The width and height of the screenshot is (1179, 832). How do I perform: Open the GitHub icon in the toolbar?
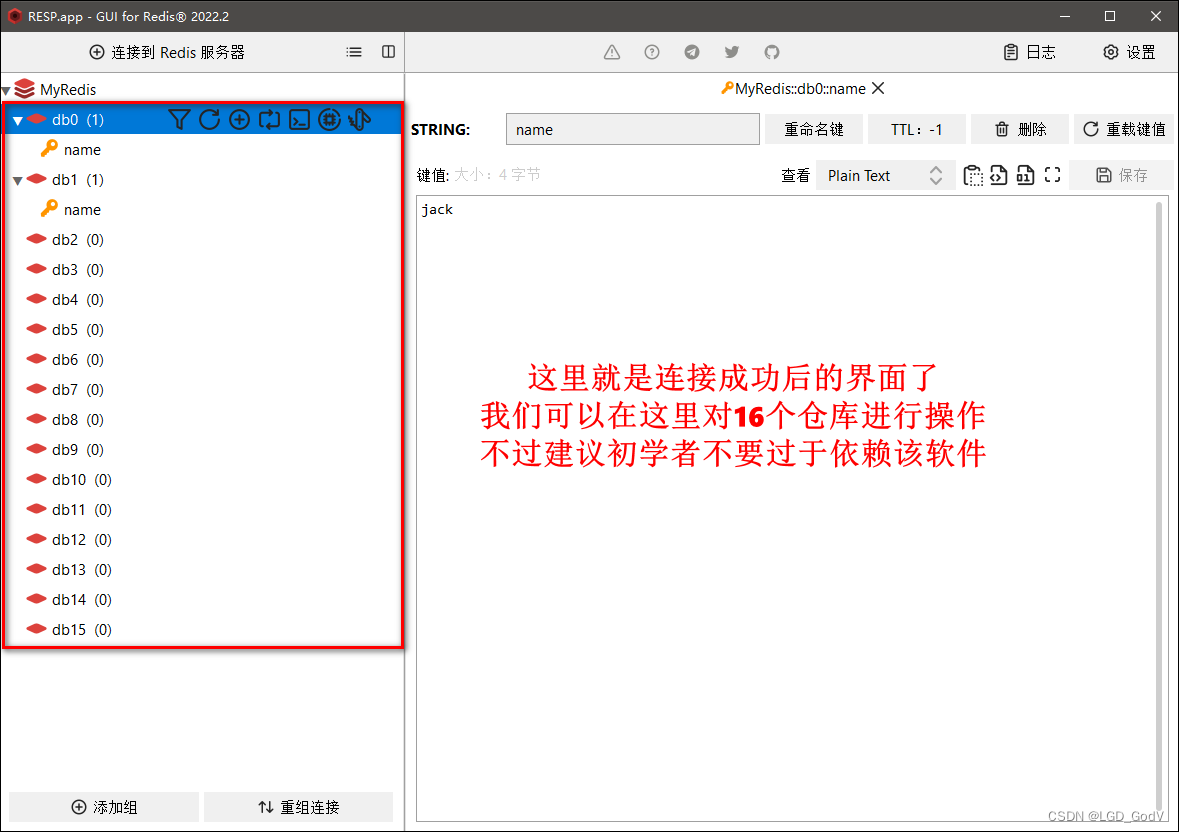tap(771, 52)
